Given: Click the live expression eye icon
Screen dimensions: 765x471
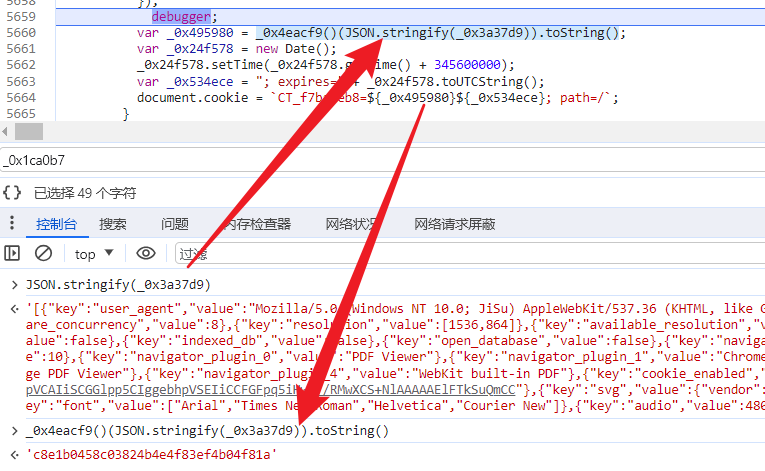Looking at the screenshot, I should (x=146, y=253).
